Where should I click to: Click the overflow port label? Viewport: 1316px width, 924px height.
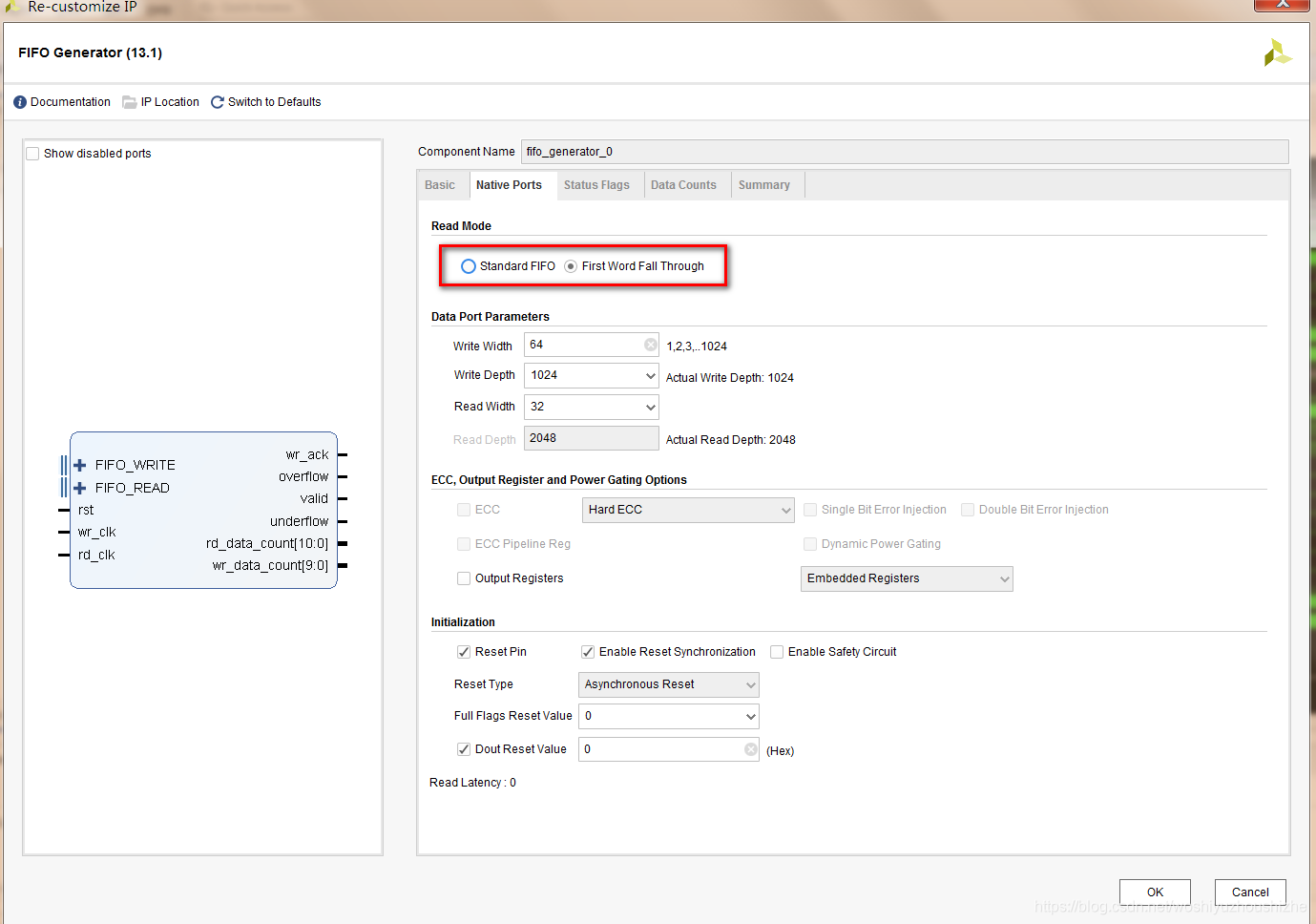tap(303, 476)
